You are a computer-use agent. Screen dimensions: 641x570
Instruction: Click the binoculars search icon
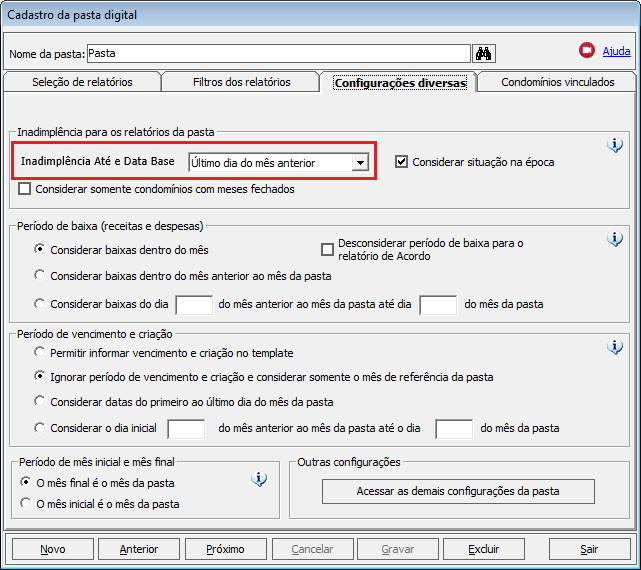coord(484,54)
